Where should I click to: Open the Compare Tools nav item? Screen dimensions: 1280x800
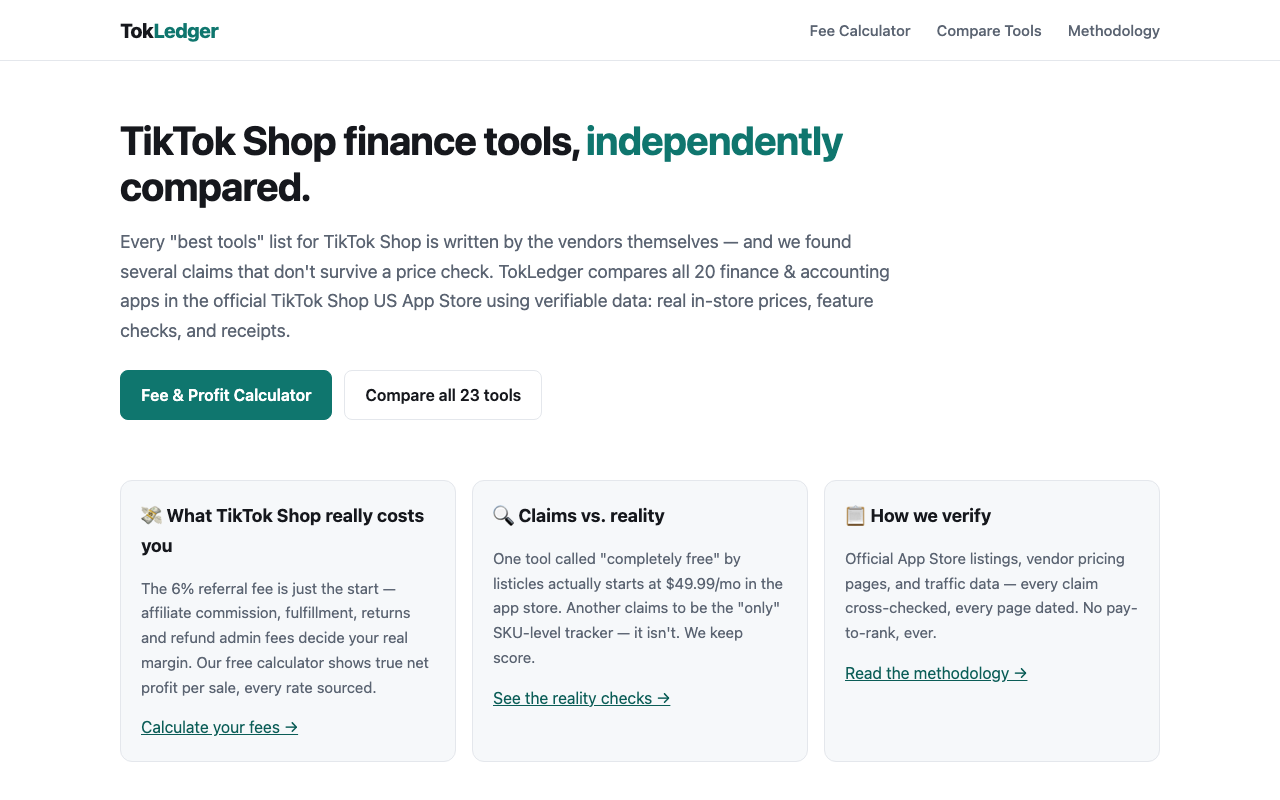click(989, 31)
